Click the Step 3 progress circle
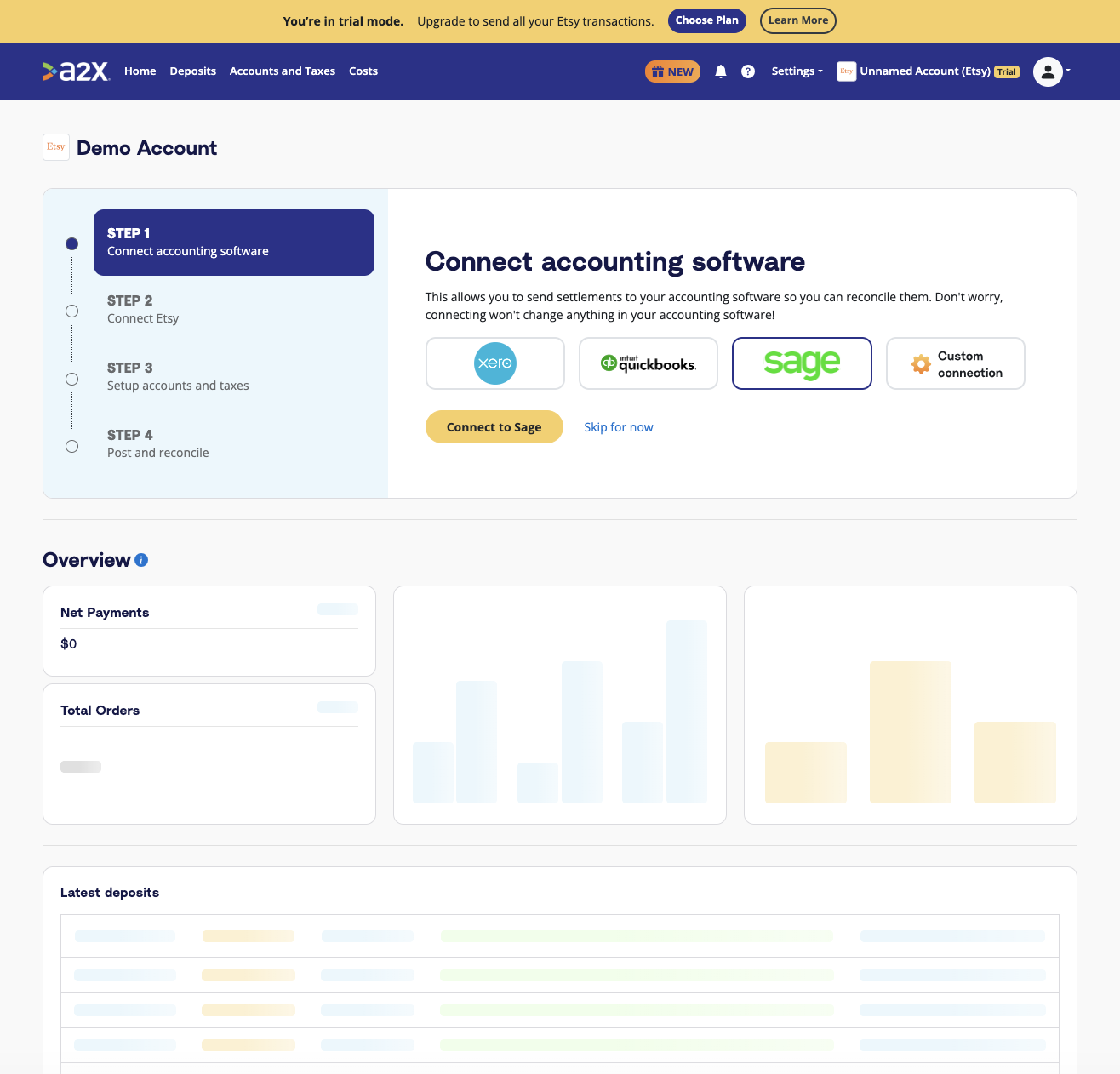Image resolution: width=1120 pixels, height=1074 pixels. pos(72,379)
